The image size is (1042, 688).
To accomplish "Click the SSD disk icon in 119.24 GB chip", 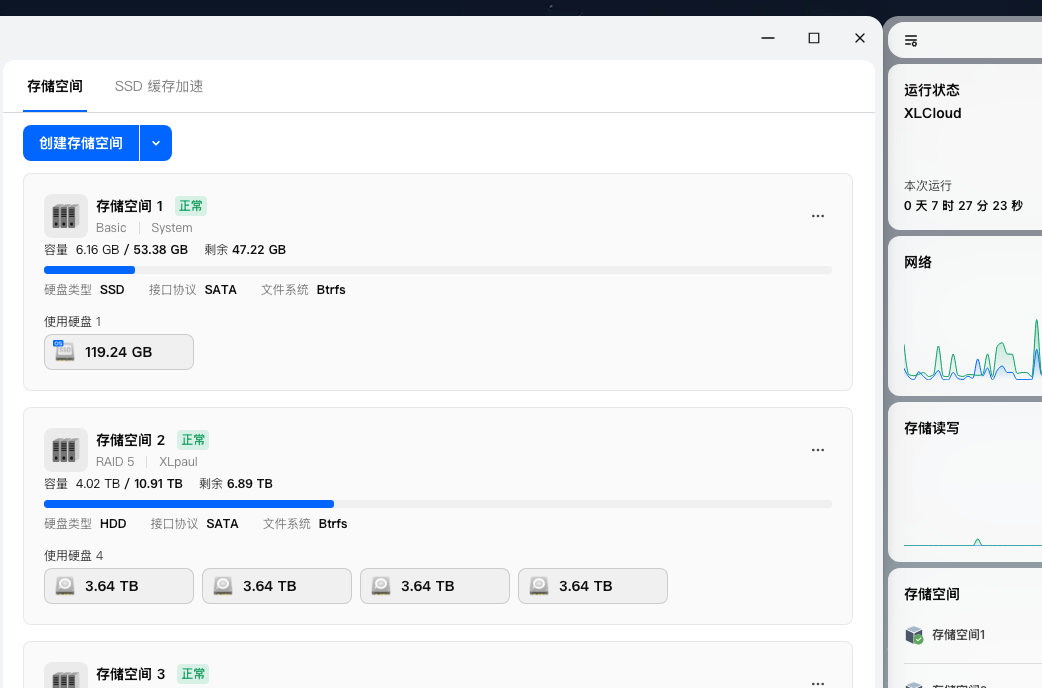I will point(64,351).
